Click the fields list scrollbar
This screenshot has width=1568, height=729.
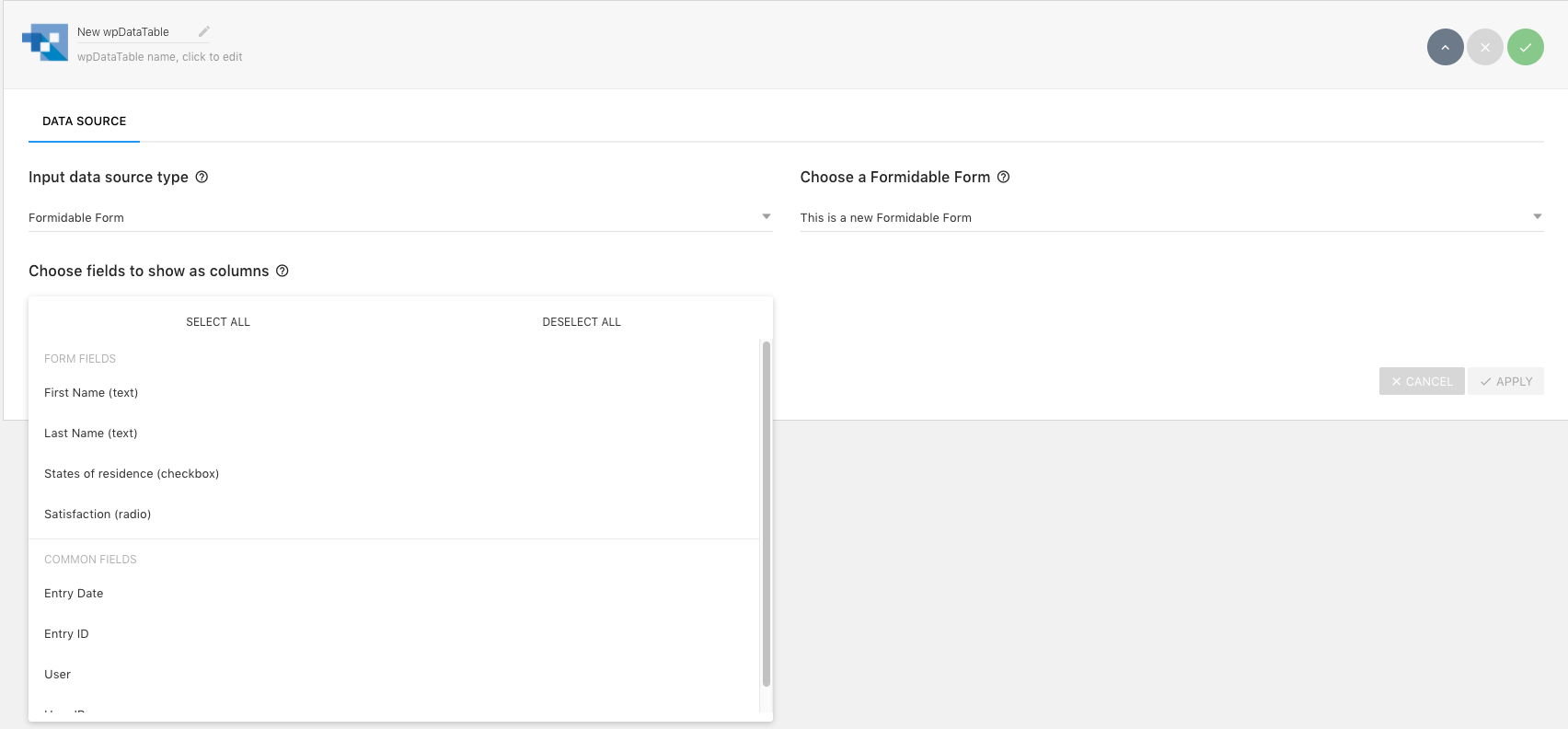click(x=766, y=514)
